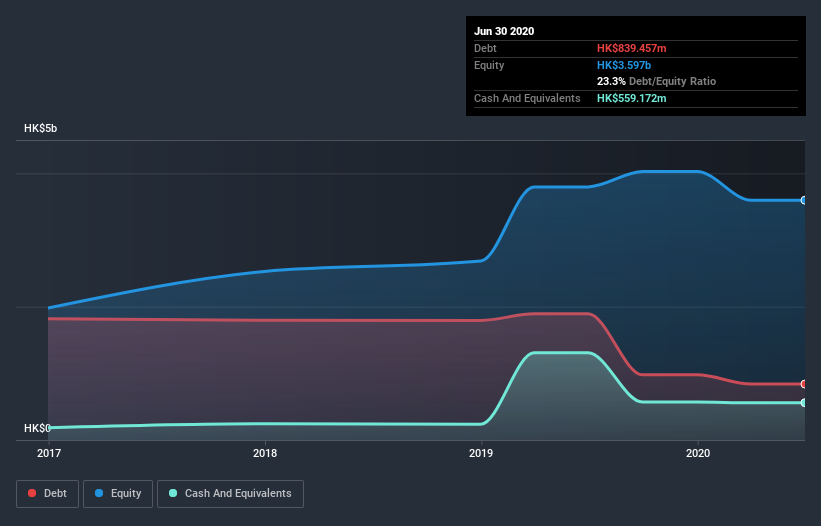Click the blue Equity legend dot
The width and height of the screenshot is (821, 526).
(x=98, y=493)
